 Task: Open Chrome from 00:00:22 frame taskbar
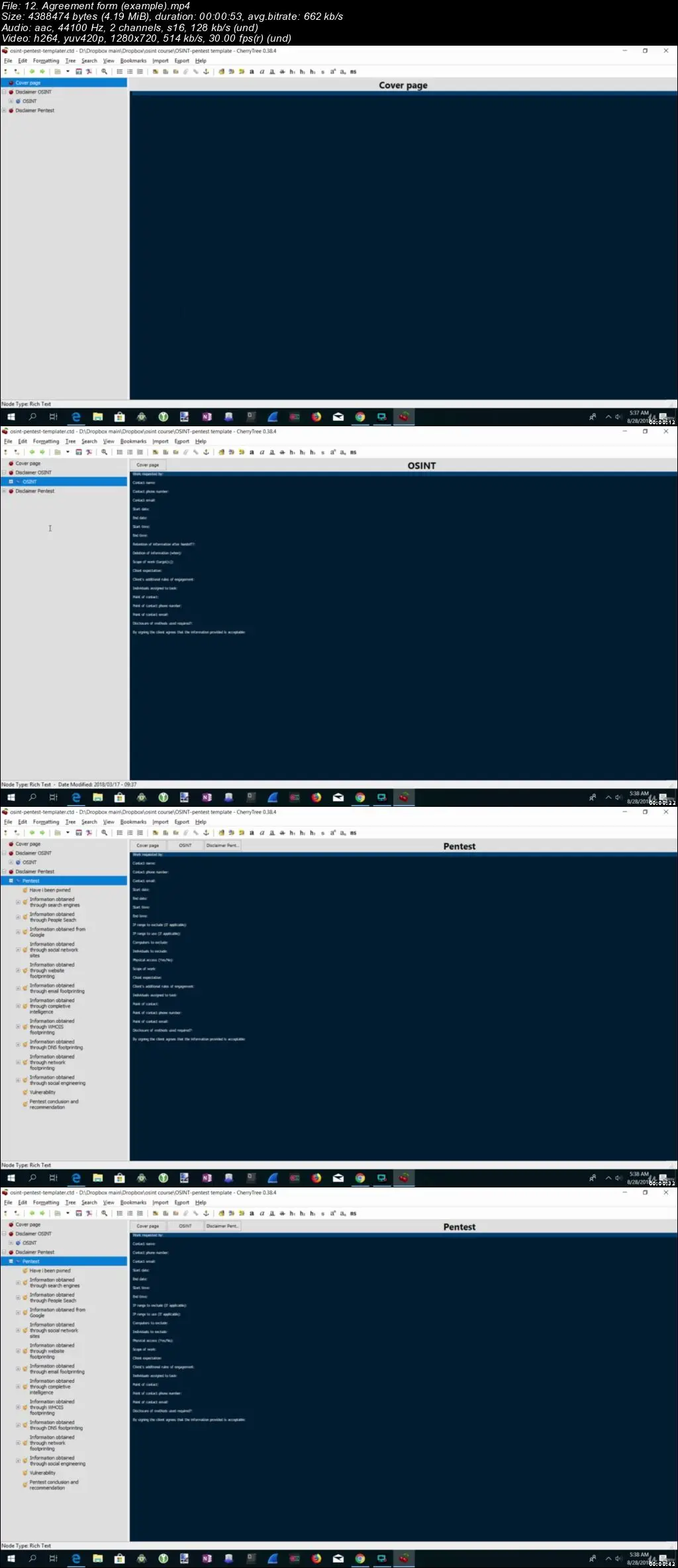click(x=360, y=798)
